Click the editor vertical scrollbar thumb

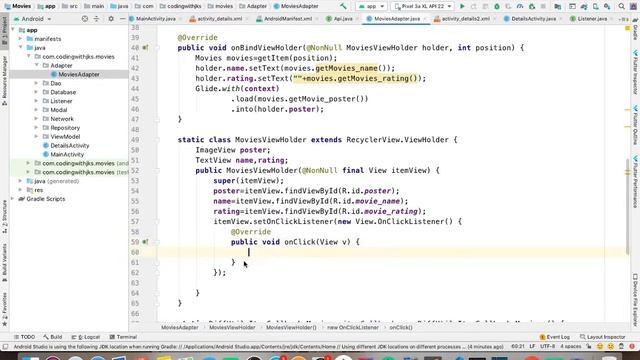point(628,206)
